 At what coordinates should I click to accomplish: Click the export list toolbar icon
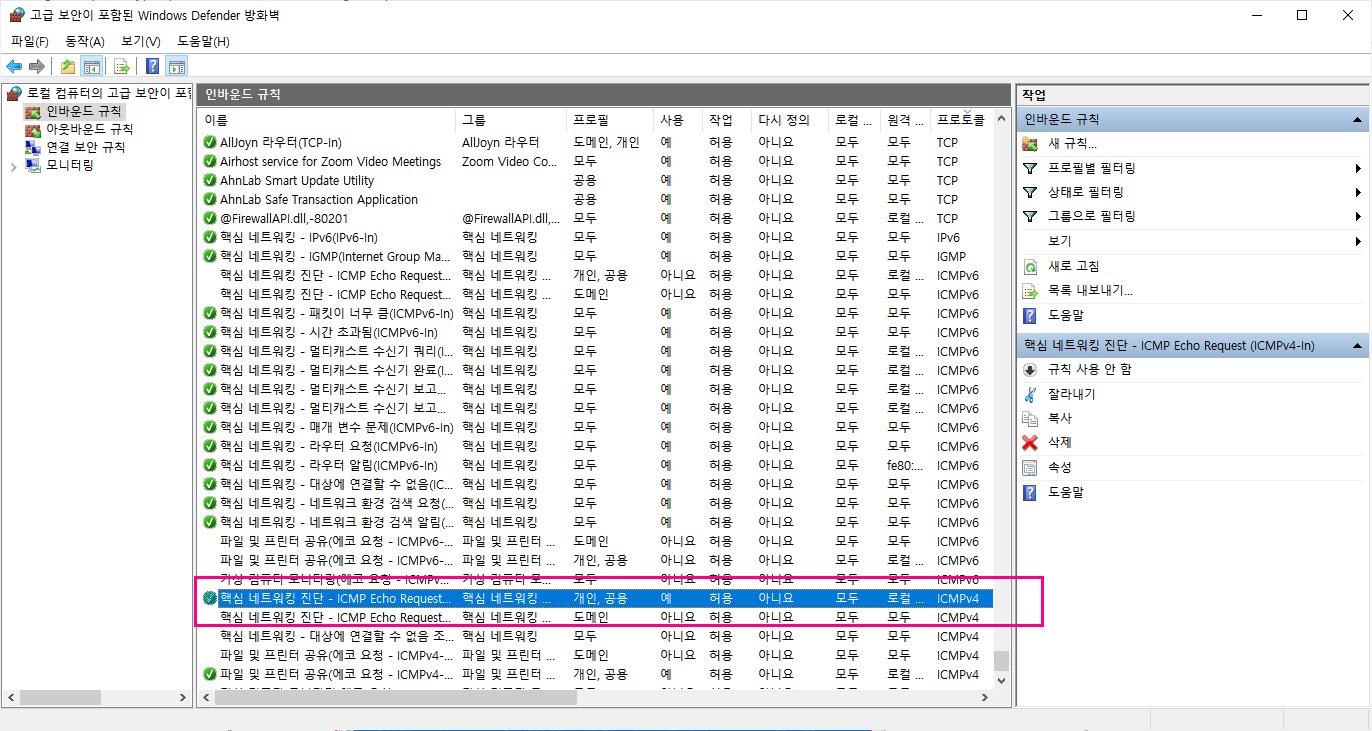click(x=121, y=67)
